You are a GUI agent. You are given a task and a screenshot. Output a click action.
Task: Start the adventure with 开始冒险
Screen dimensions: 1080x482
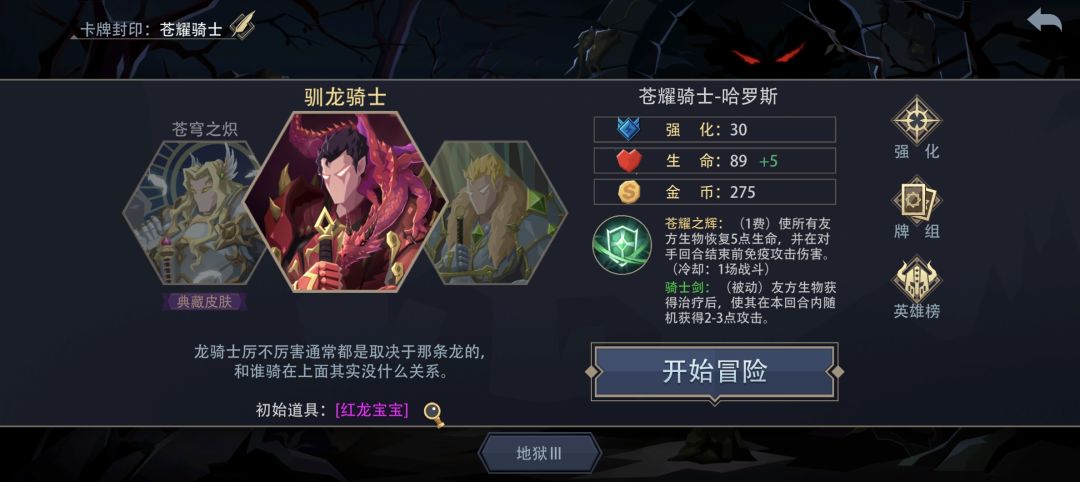tap(714, 372)
